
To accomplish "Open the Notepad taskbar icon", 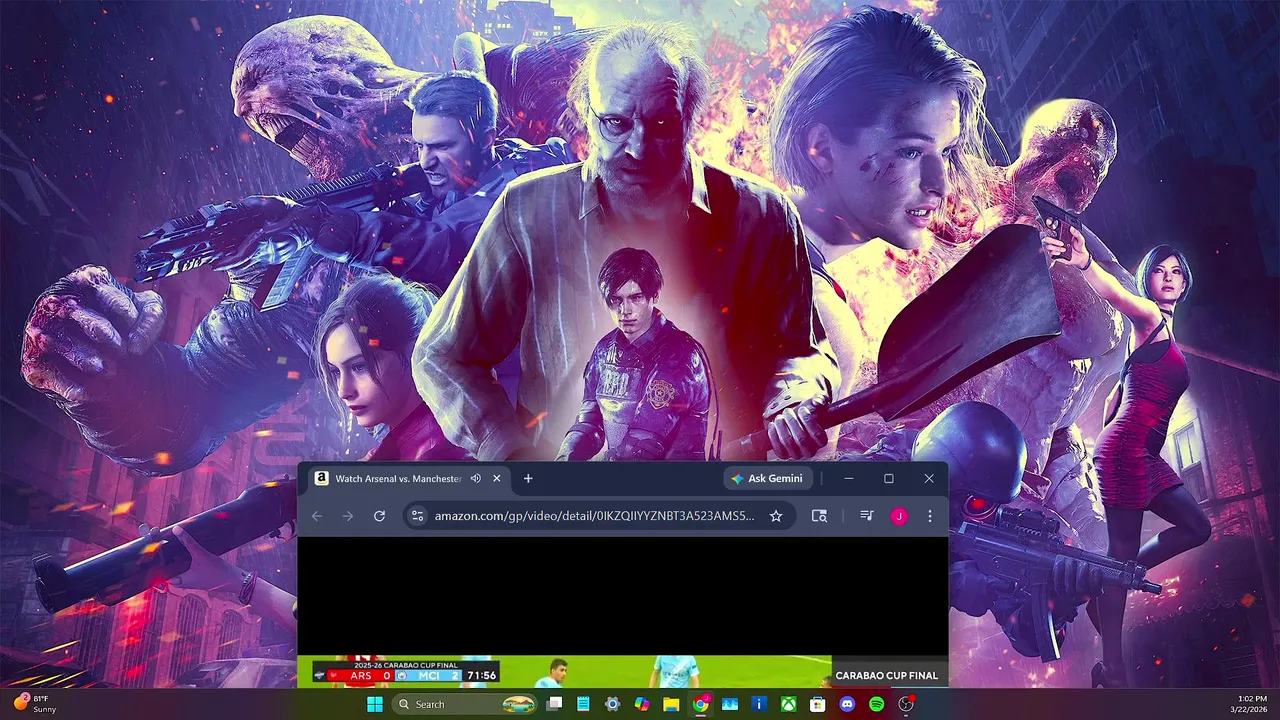I will (x=583, y=704).
